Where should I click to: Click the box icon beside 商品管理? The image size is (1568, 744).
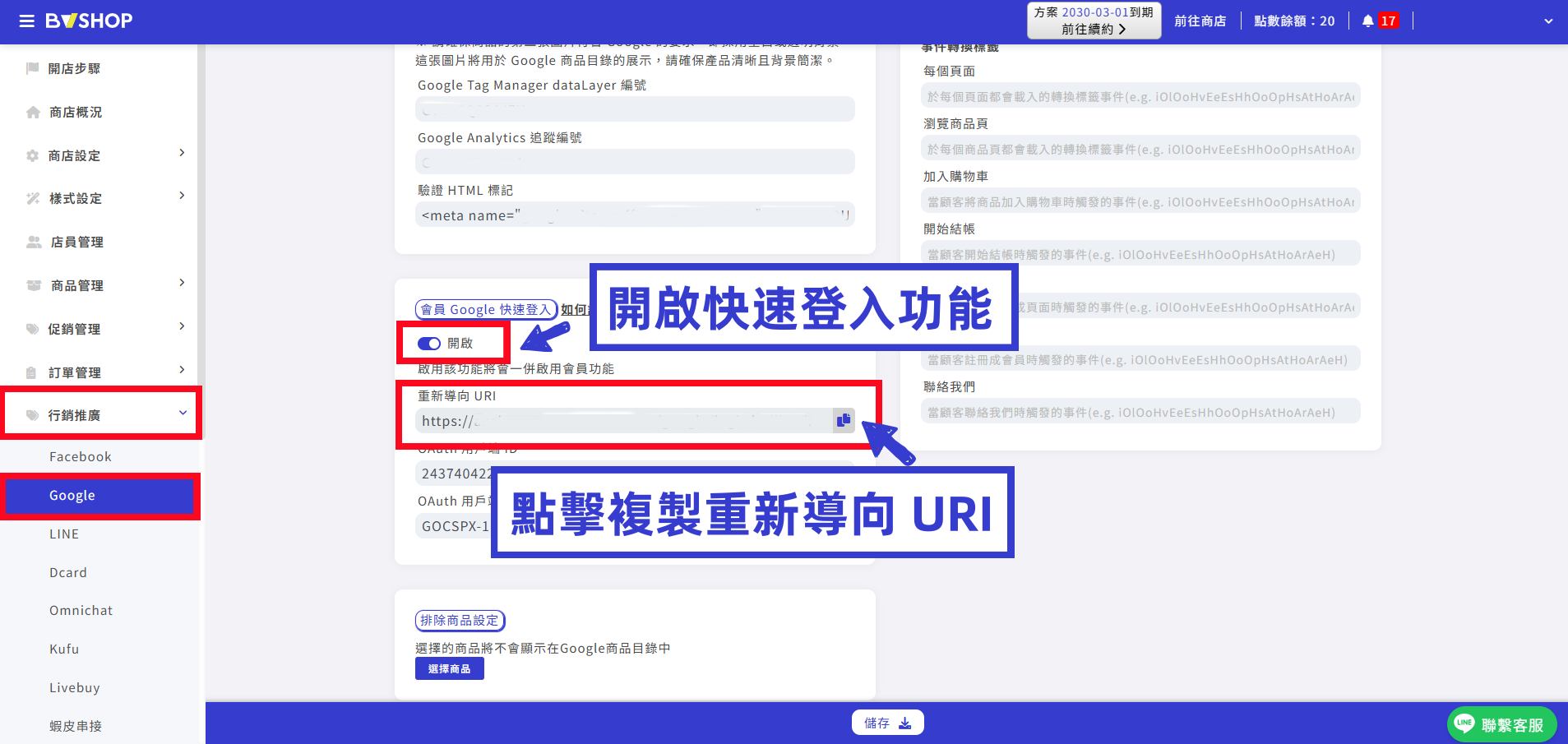tap(34, 285)
